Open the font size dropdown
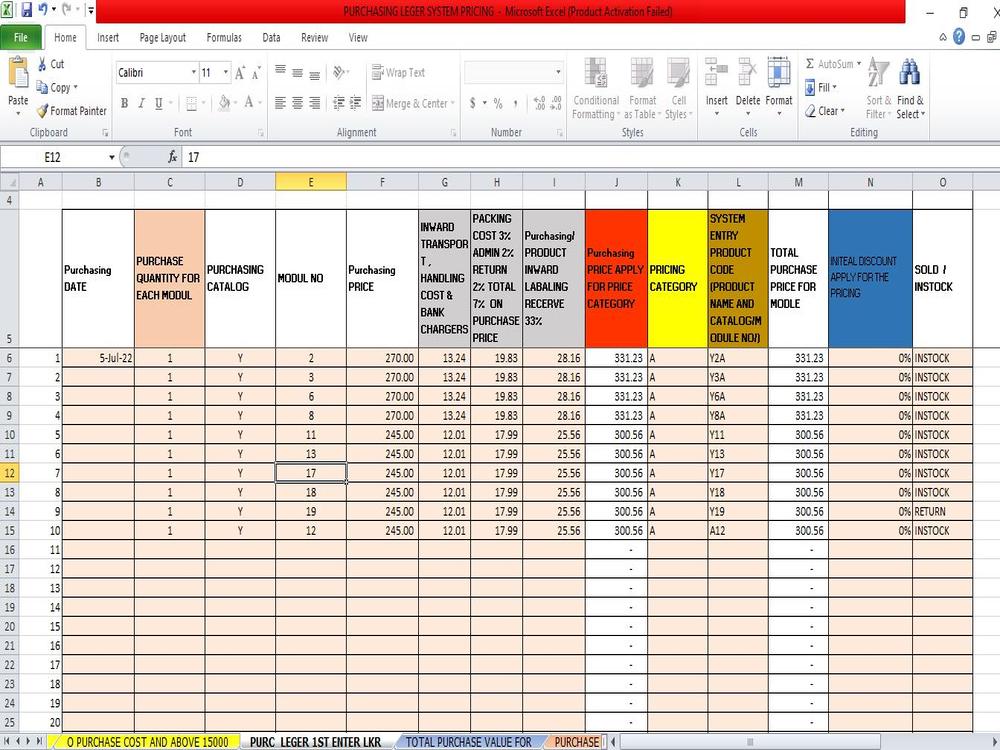Screen dimensions: 1000x750 [x=226, y=73]
